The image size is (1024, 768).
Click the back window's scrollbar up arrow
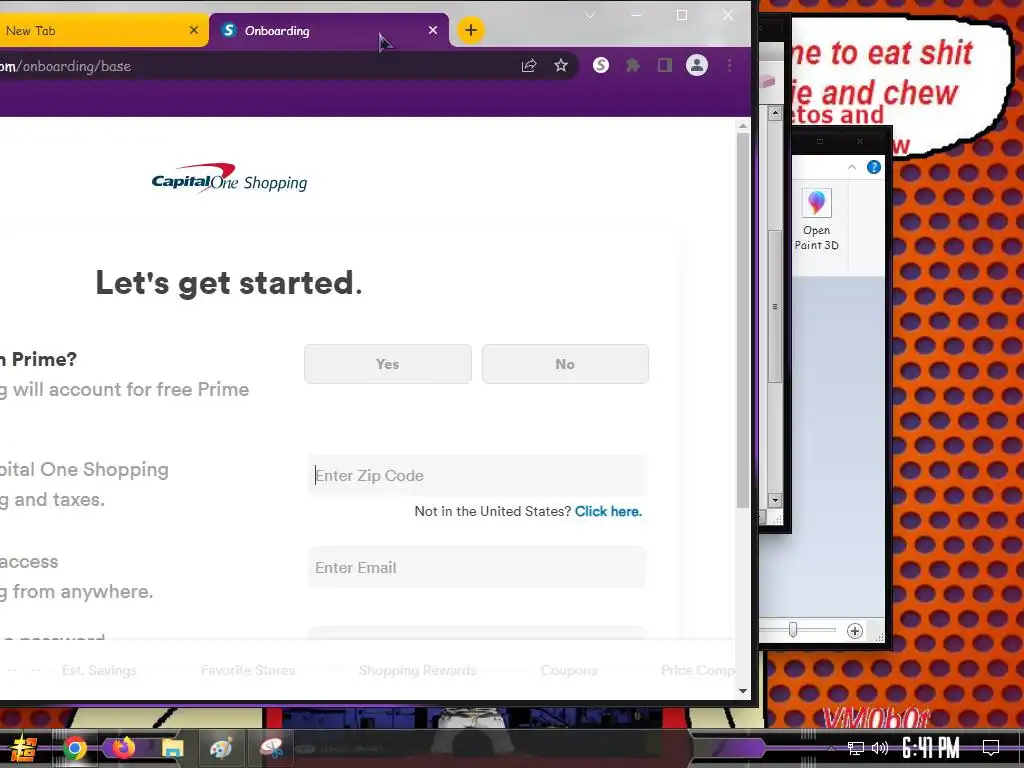point(775,113)
